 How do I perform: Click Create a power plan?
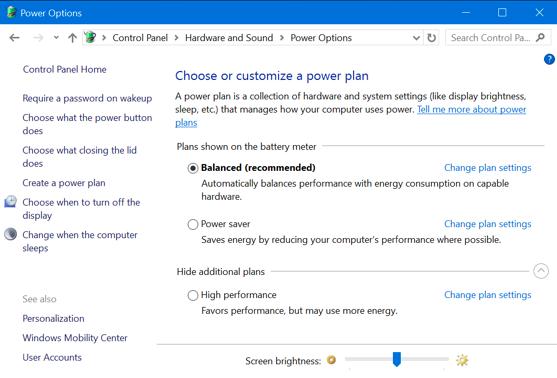click(x=64, y=183)
